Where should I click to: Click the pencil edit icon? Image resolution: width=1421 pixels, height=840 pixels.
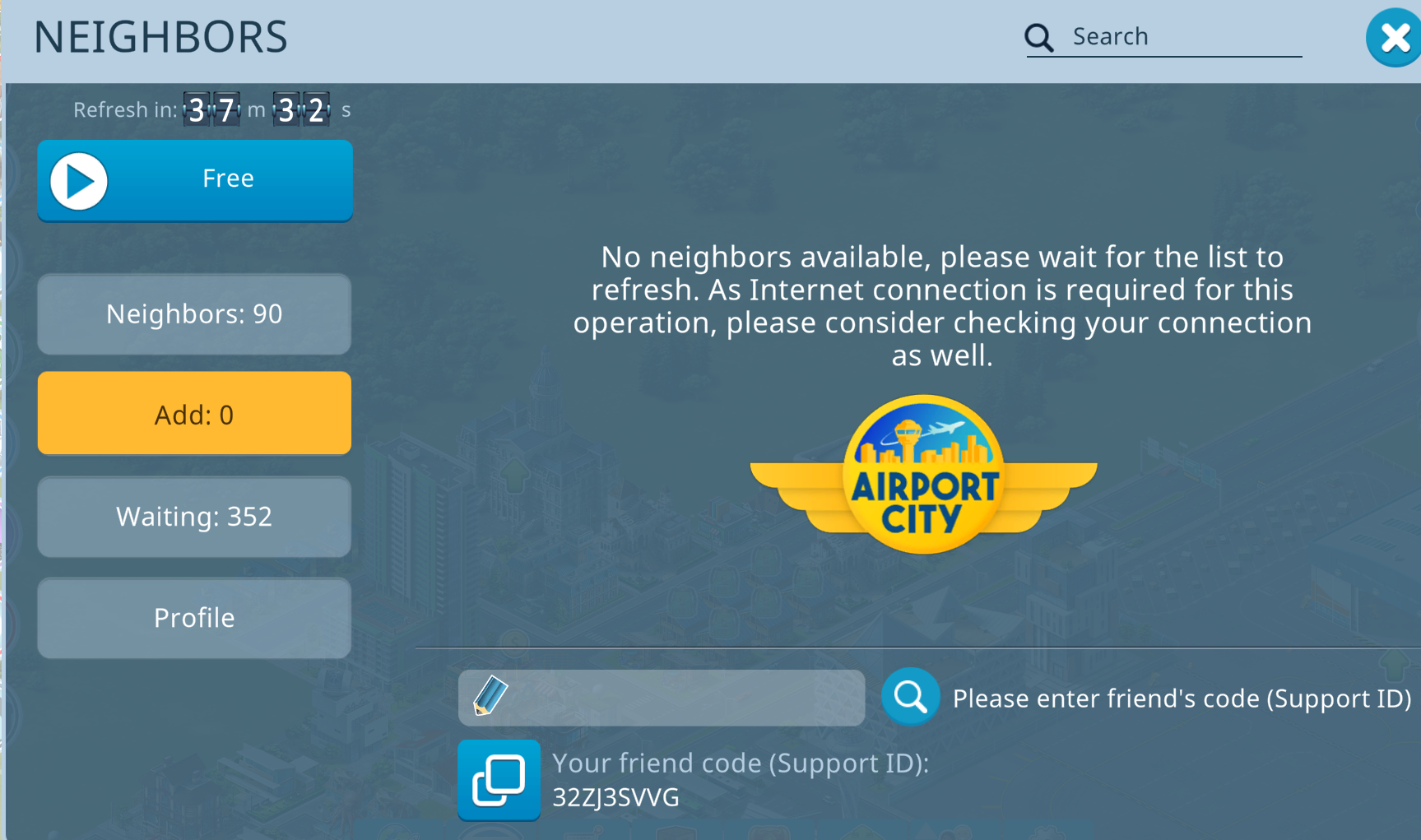[490, 696]
